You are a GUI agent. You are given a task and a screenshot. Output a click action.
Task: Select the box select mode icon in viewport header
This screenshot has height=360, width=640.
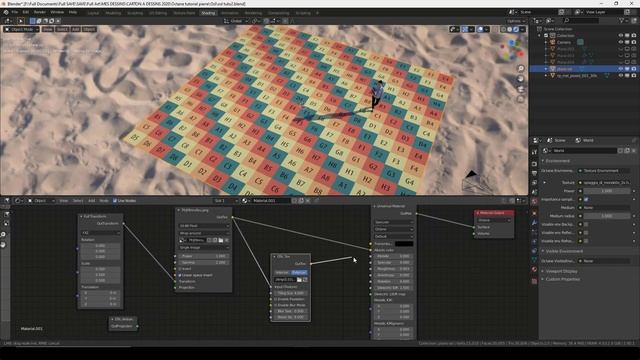coord(33,21)
